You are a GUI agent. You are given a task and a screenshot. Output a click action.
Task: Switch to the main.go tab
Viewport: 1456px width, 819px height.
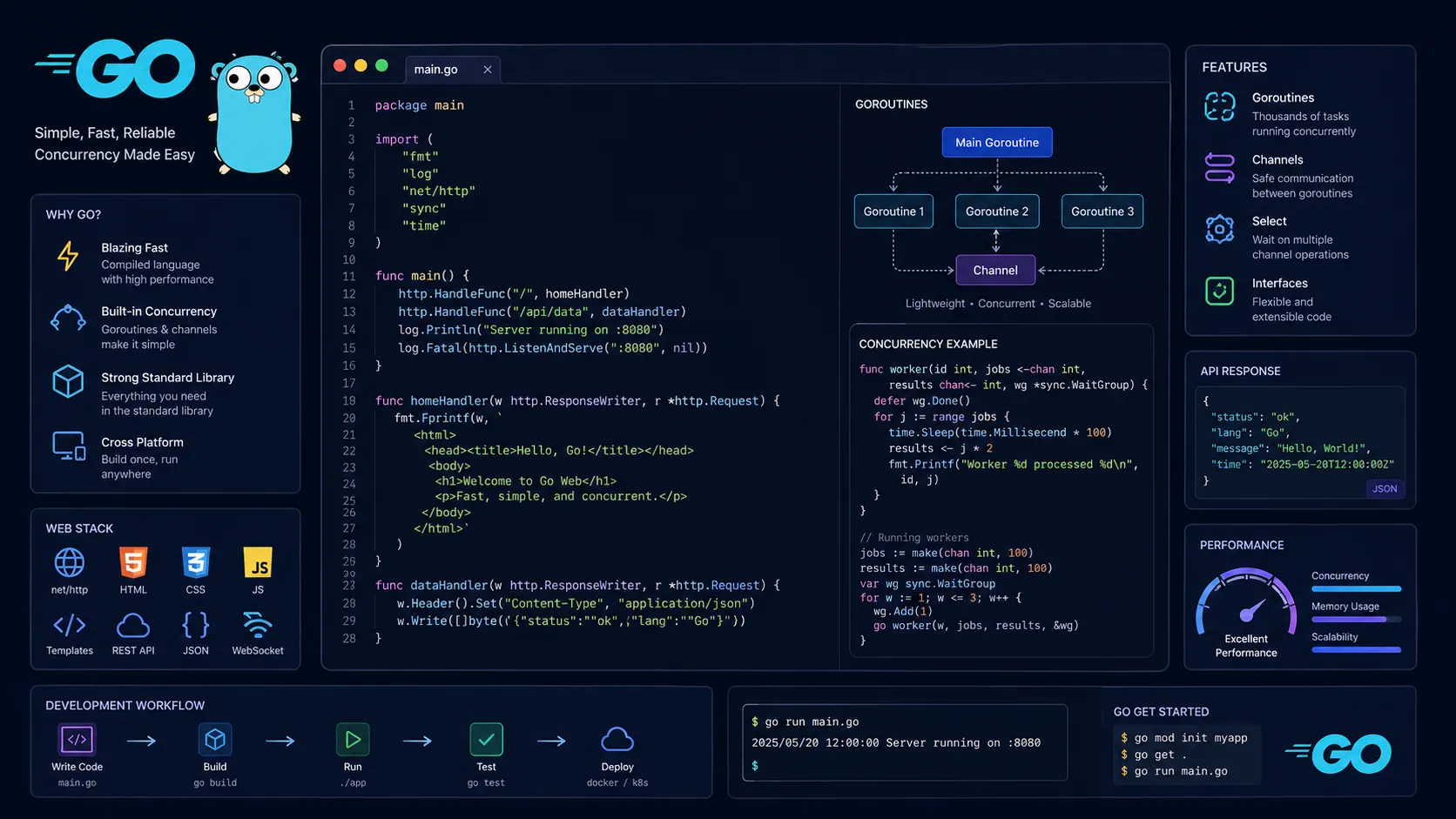coord(436,69)
